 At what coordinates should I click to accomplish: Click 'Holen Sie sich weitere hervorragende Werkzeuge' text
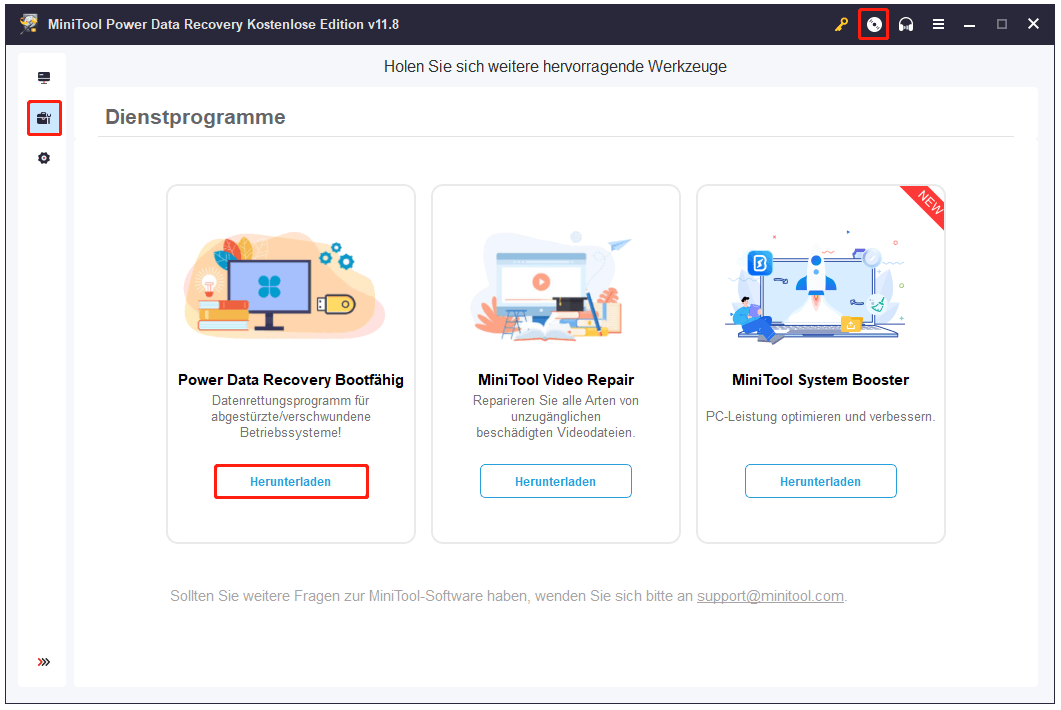[x=555, y=66]
